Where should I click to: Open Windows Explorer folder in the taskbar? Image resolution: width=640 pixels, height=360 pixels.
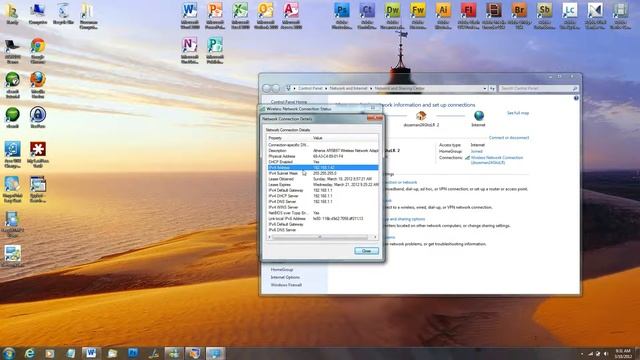(x=112, y=353)
